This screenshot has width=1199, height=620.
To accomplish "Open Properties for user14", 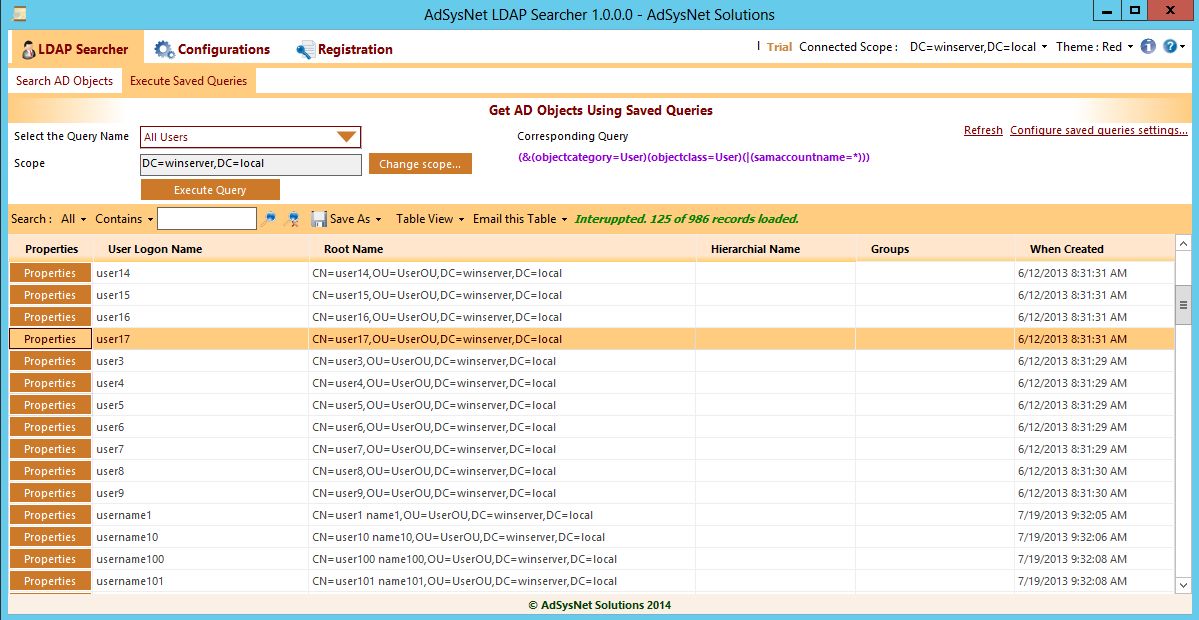I will pos(50,273).
